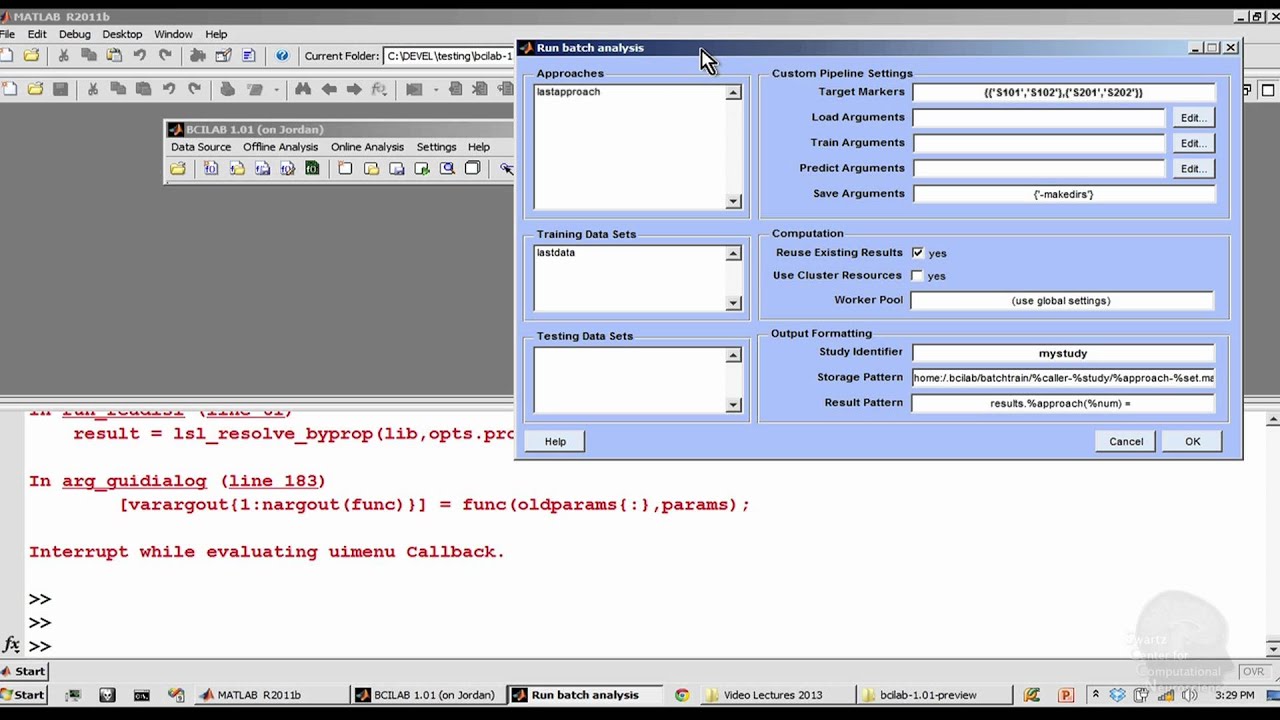Click the Result Pattern field
1280x720 pixels.
[x=1063, y=403]
